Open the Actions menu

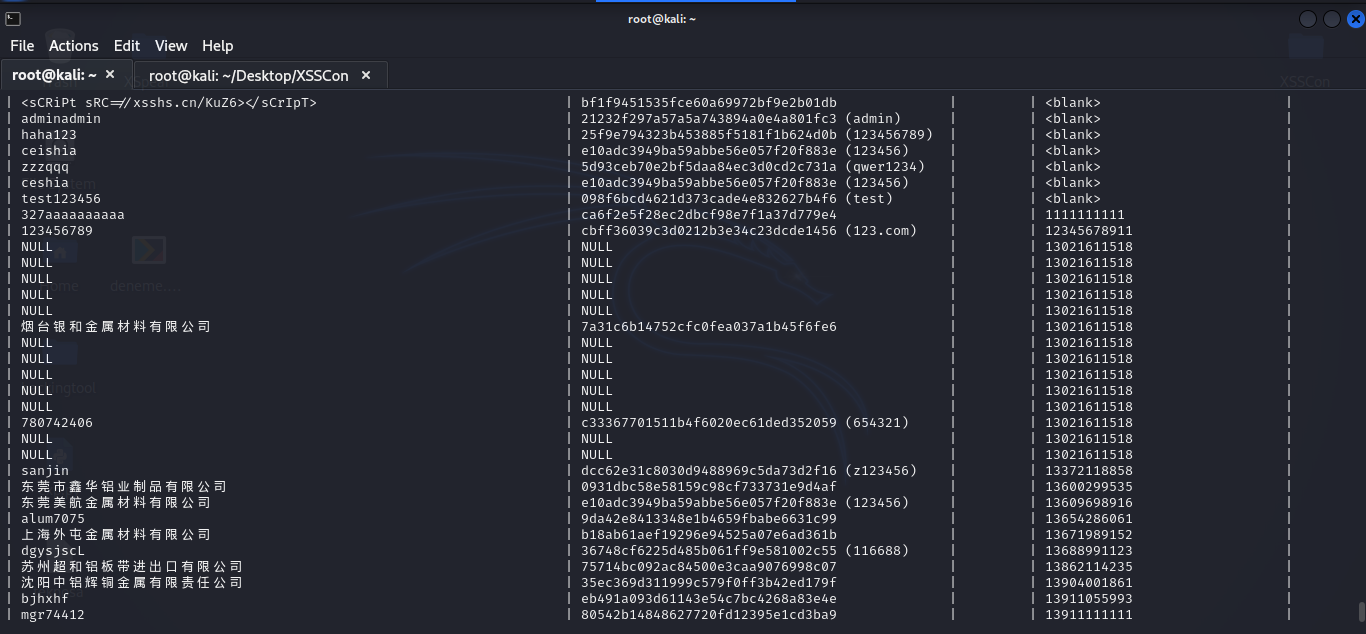pos(74,46)
